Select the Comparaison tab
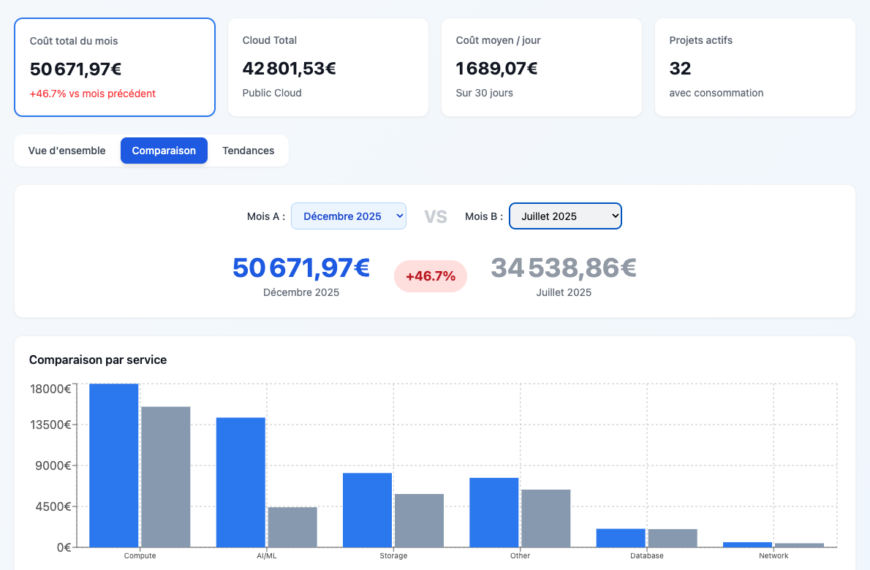This screenshot has height=570, width=870. [x=164, y=151]
